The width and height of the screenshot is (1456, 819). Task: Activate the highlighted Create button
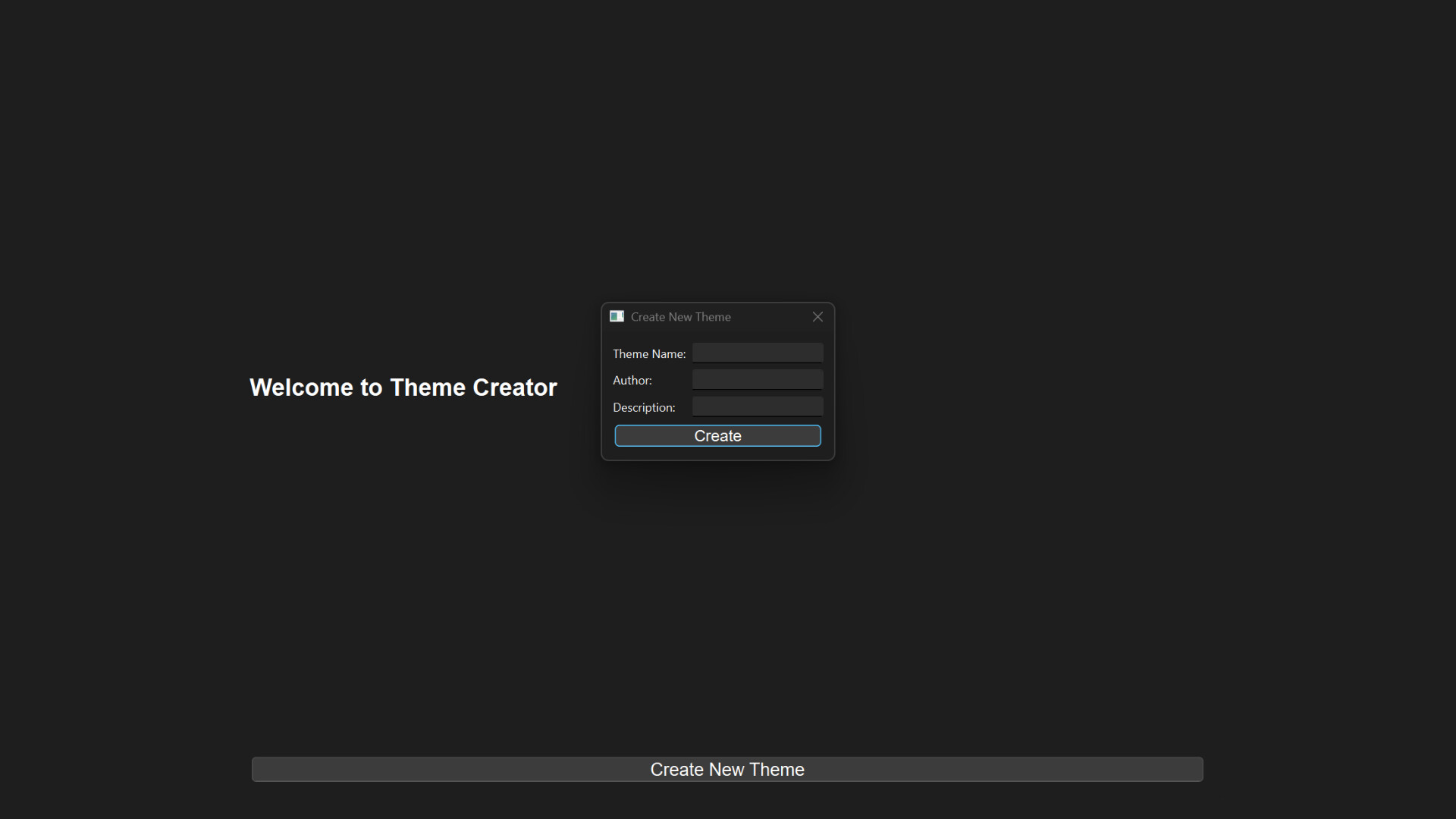coord(717,435)
